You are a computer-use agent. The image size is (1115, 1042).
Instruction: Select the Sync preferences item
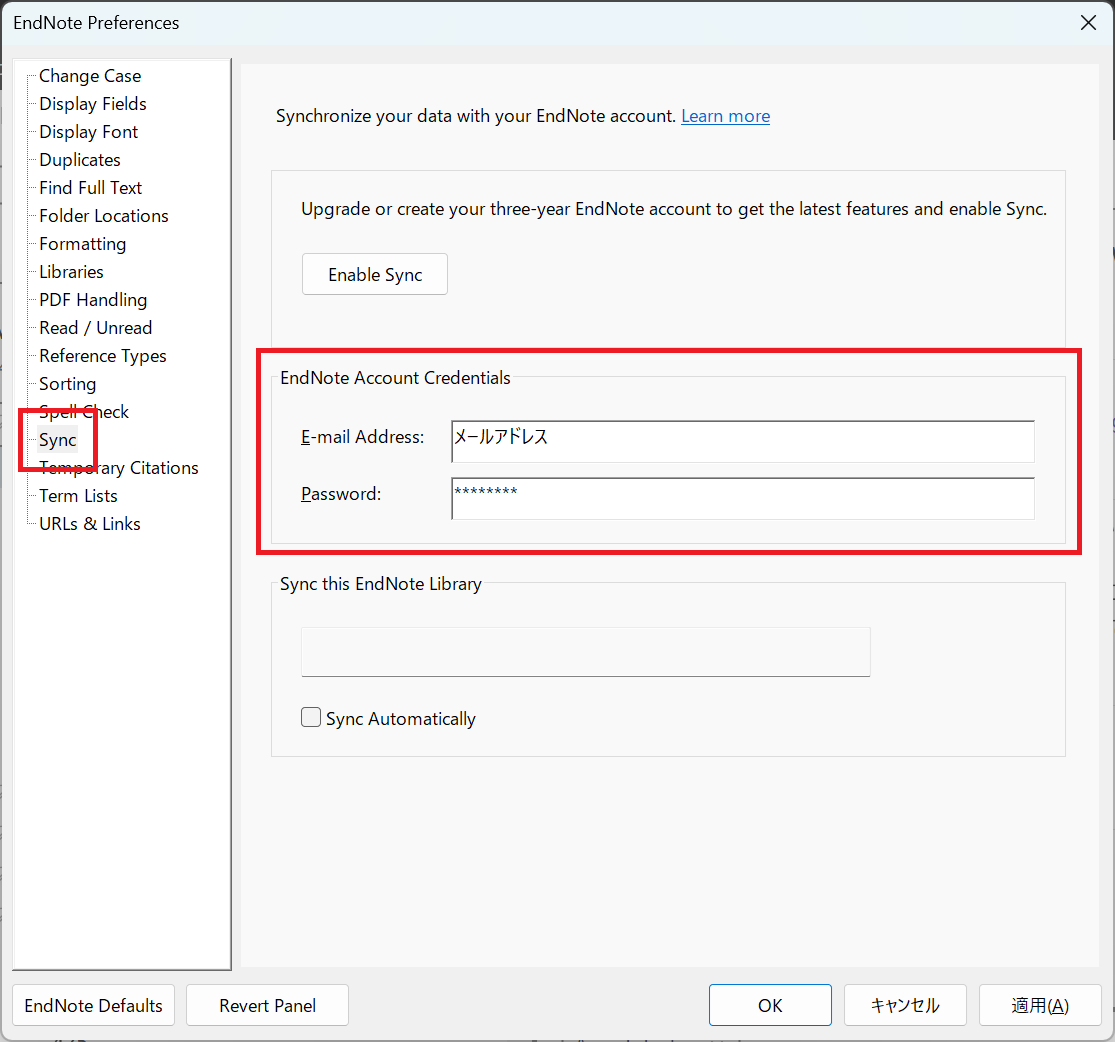[57, 440]
